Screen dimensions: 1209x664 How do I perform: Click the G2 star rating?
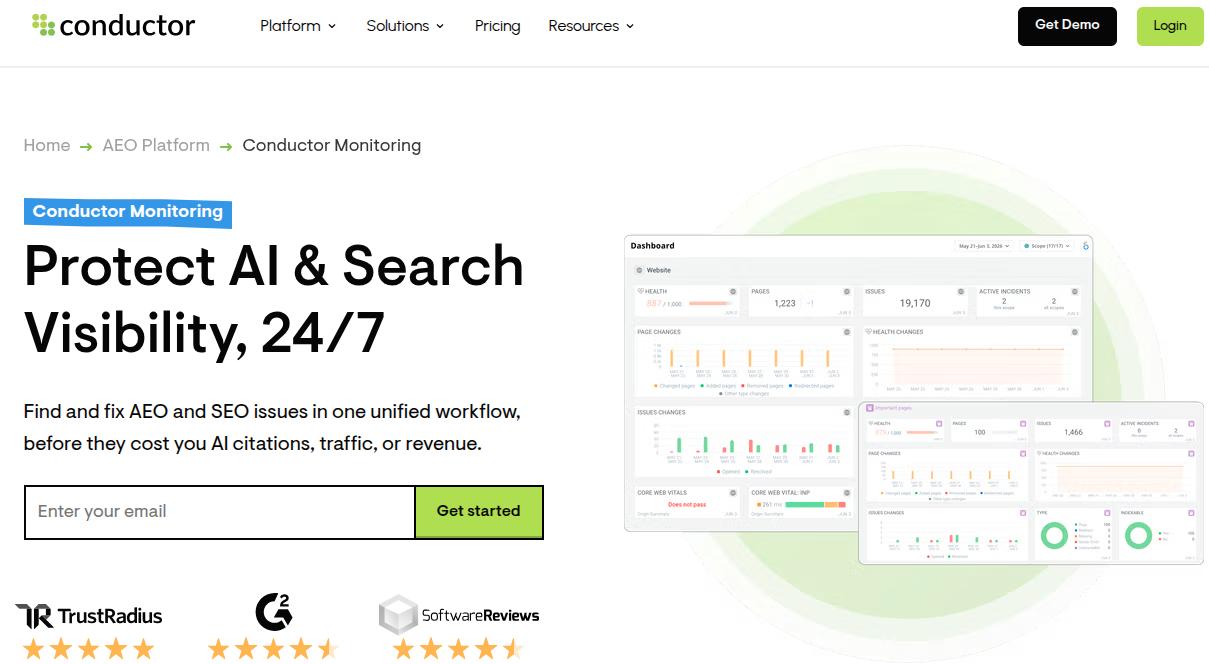[273, 649]
